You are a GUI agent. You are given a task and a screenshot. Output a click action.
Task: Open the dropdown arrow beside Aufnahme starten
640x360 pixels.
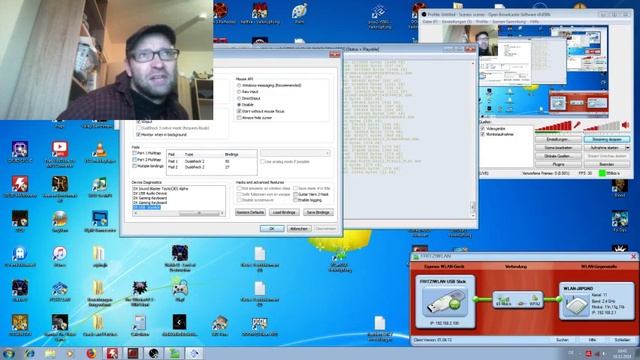pos(628,148)
